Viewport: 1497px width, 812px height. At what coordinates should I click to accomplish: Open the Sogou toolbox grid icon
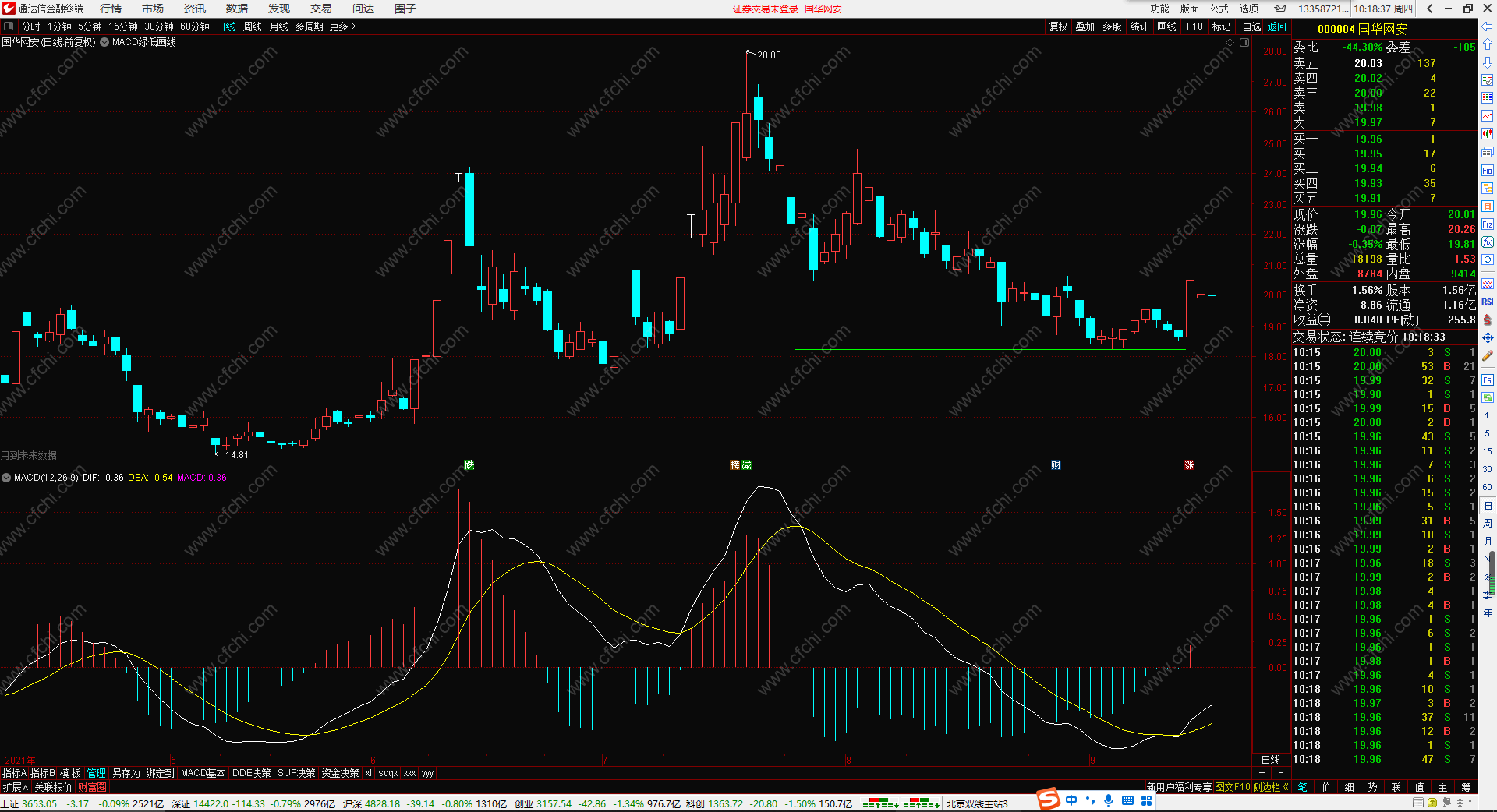1147,800
